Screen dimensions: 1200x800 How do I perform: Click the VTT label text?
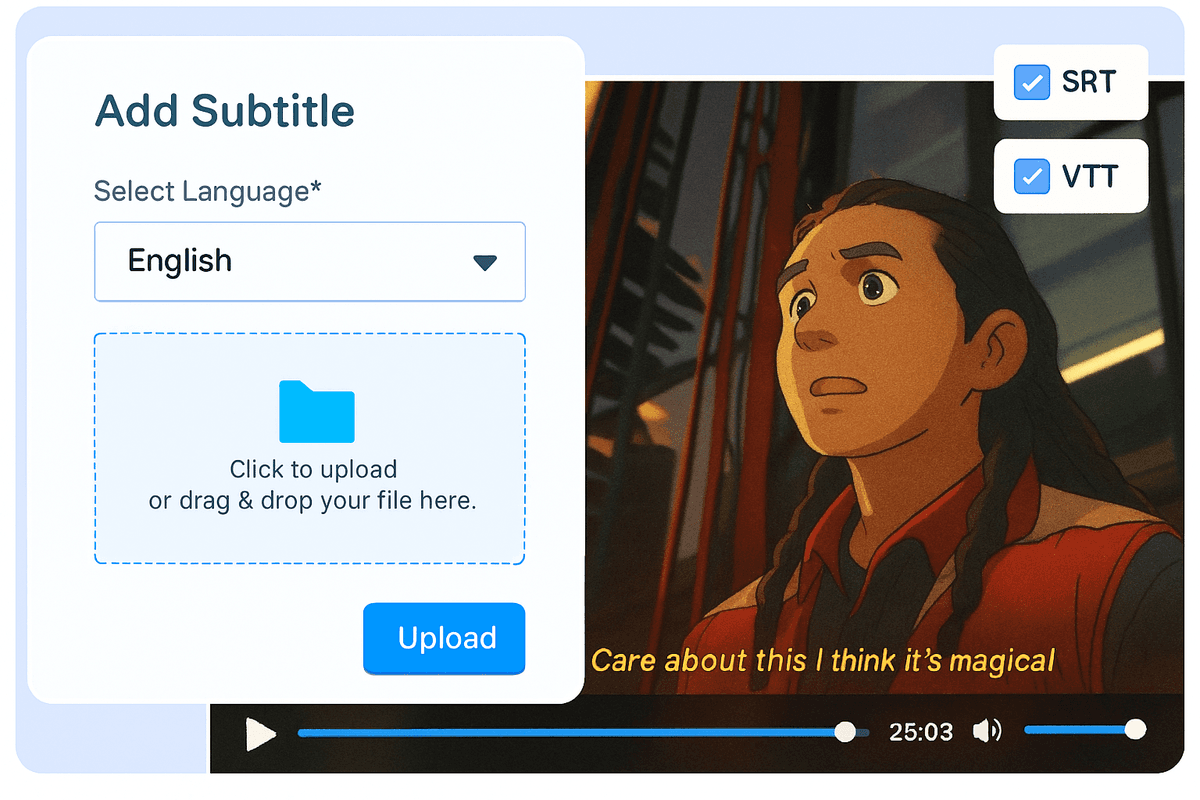[x=1089, y=177]
